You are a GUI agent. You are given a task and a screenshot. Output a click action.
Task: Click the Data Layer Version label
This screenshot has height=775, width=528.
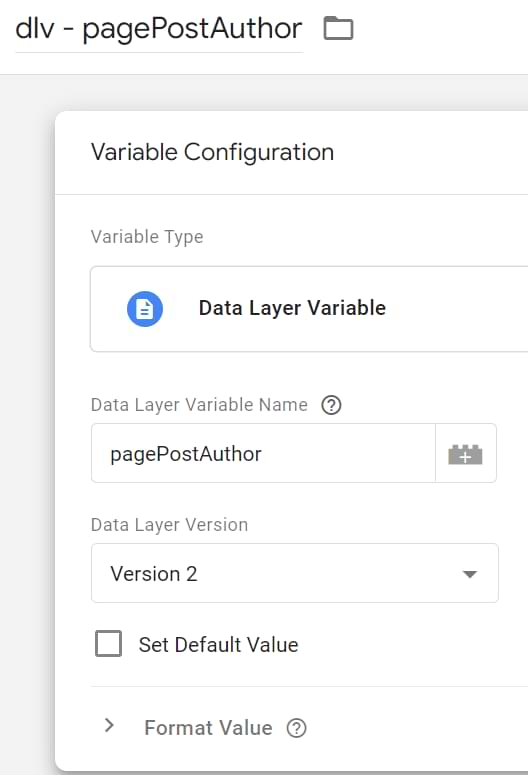tap(169, 525)
